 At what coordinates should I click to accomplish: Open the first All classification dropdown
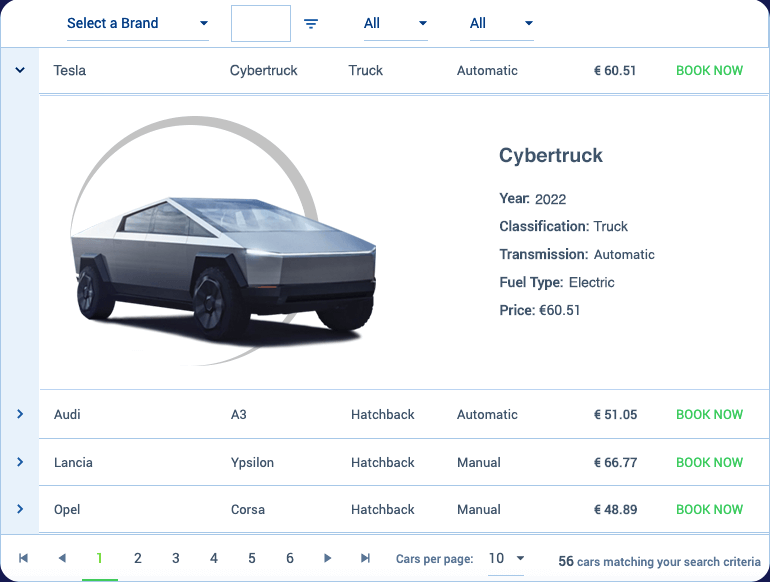pyautogui.click(x=395, y=24)
